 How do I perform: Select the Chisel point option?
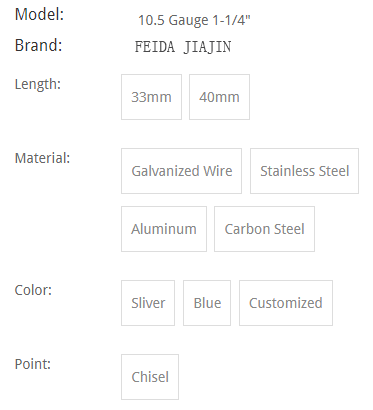coord(150,377)
